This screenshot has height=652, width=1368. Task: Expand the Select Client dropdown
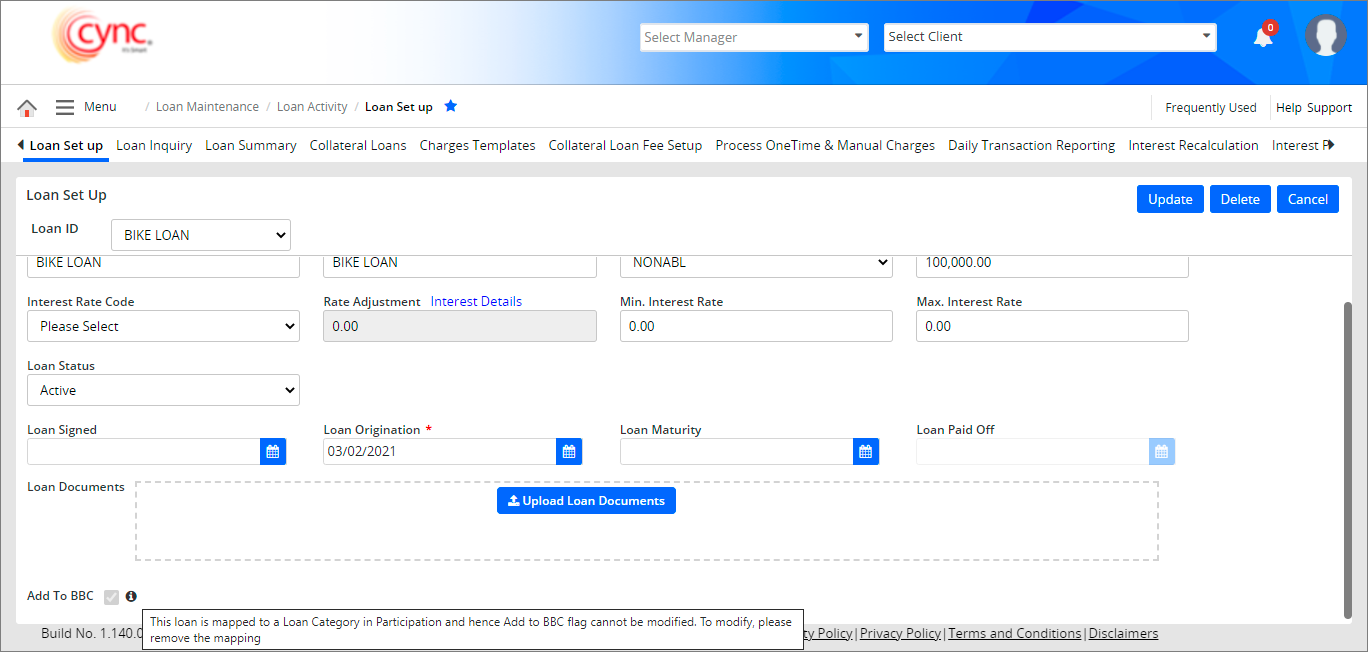(x=1050, y=37)
